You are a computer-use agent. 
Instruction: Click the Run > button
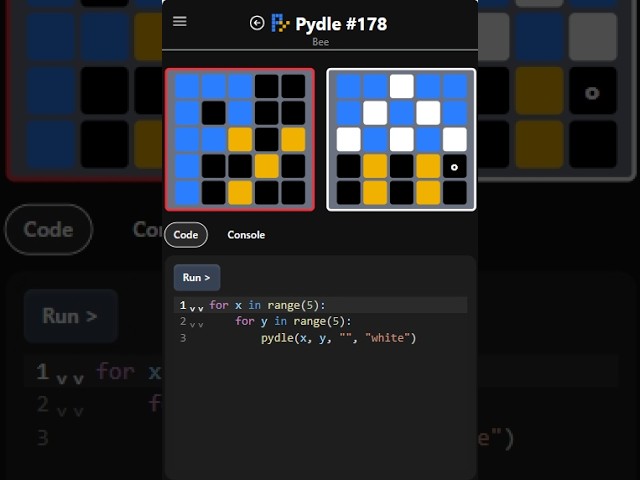[197, 278]
